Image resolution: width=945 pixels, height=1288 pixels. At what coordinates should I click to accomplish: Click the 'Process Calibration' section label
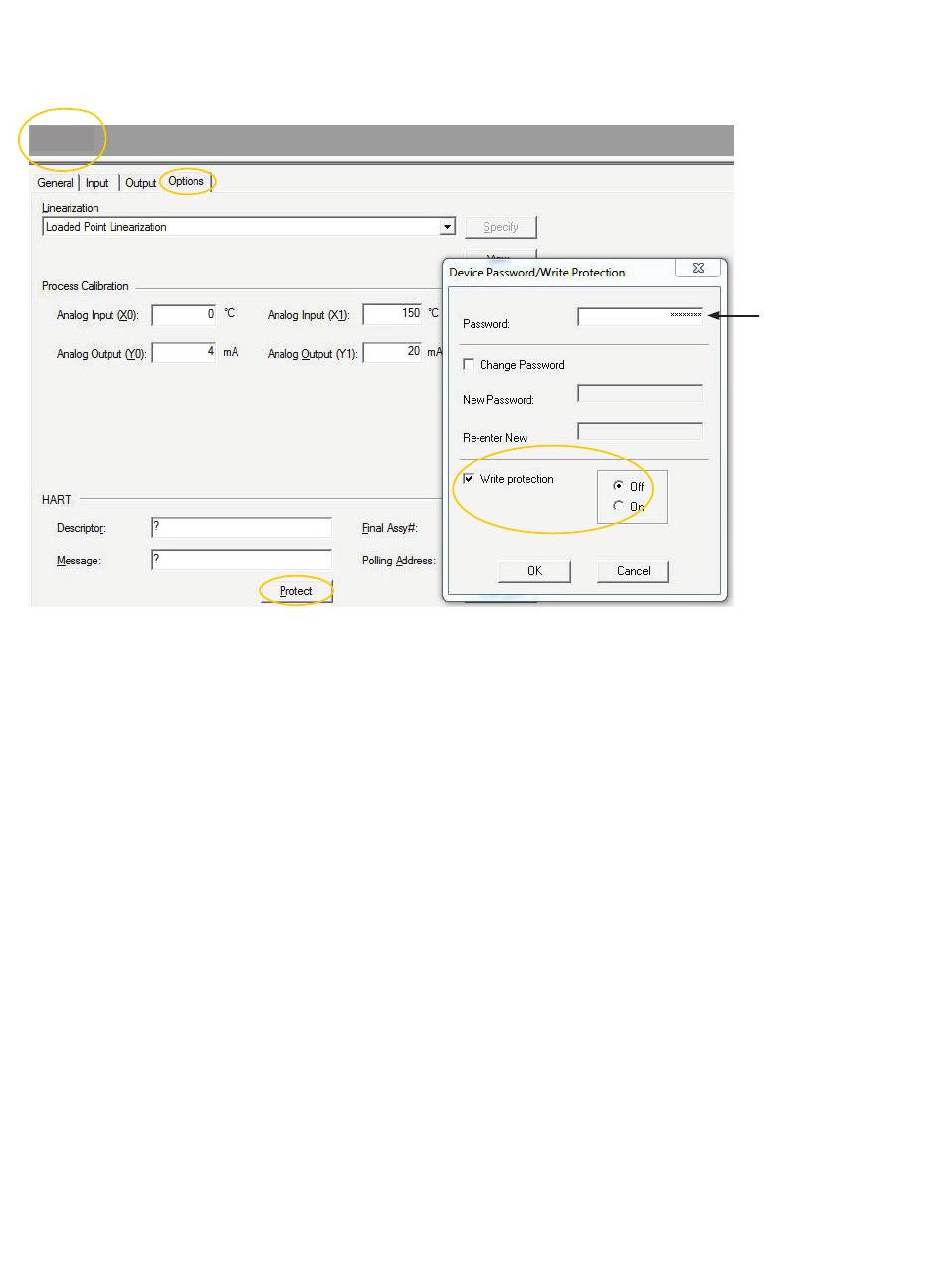[x=86, y=286]
